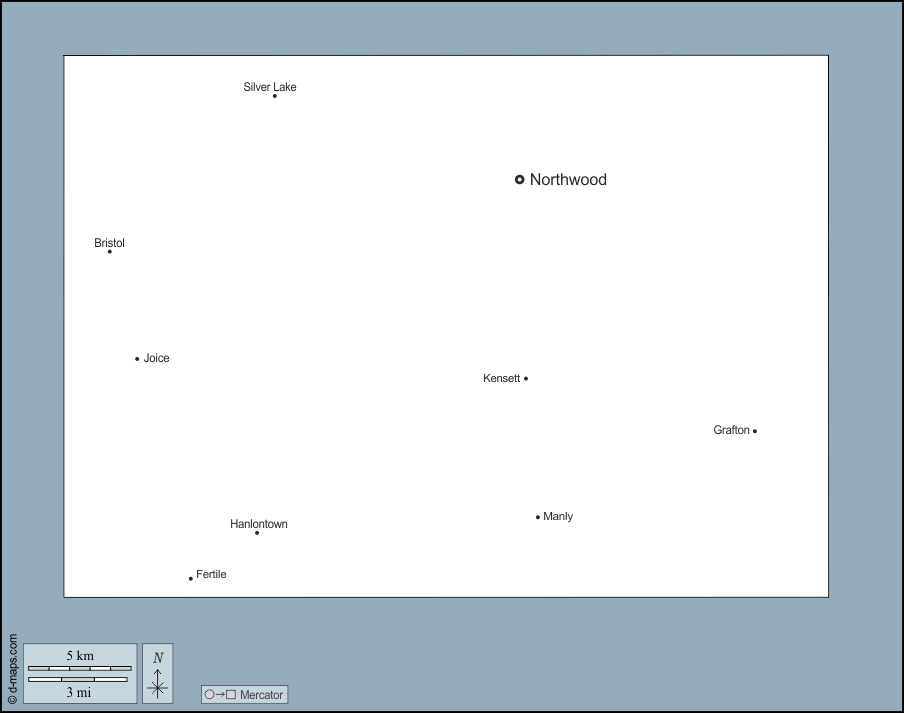
Task: Click the north arrow compass icon
Action: (x=158, y=673)
